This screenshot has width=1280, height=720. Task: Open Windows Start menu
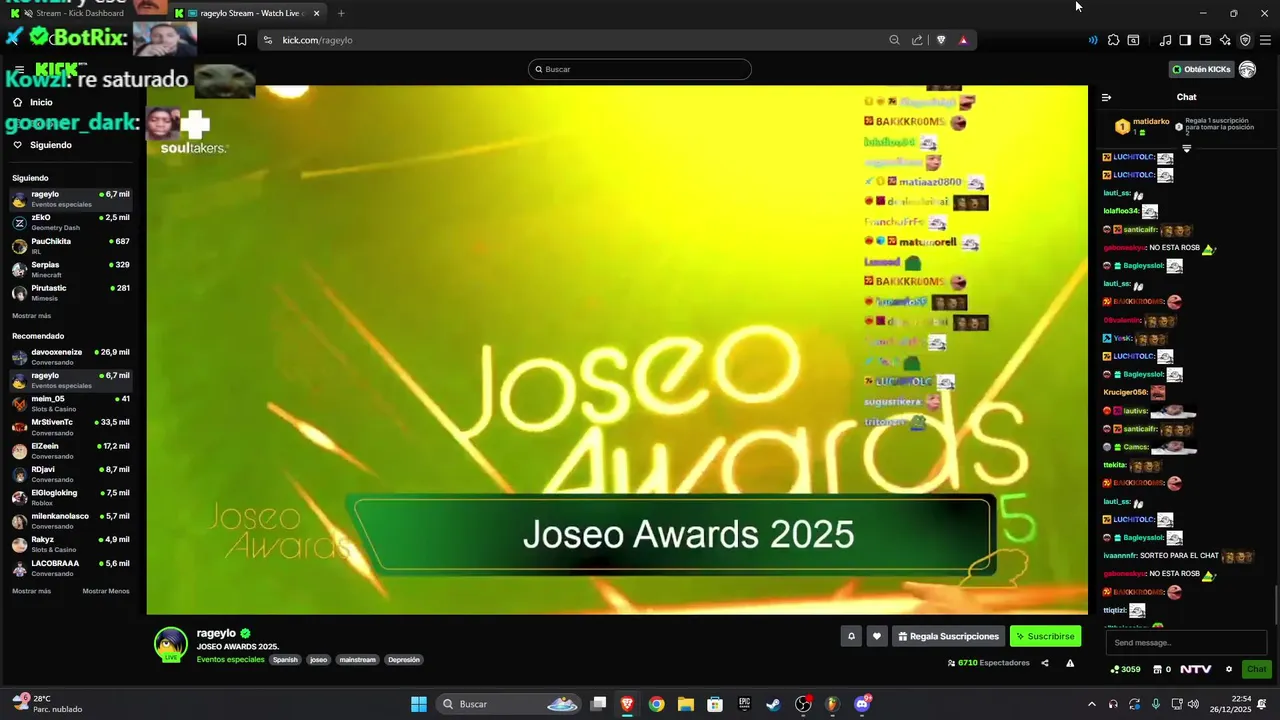coord(419,704)
